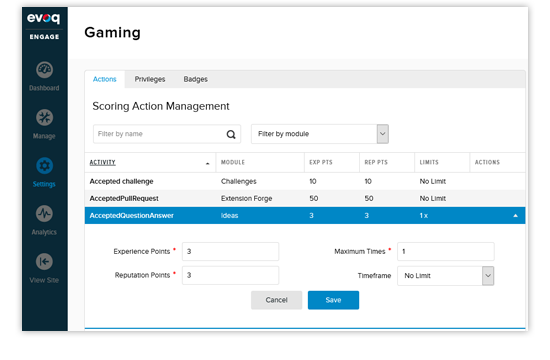Open the Manage tools icon
This screenshot has width=550, height=360.
45,118
